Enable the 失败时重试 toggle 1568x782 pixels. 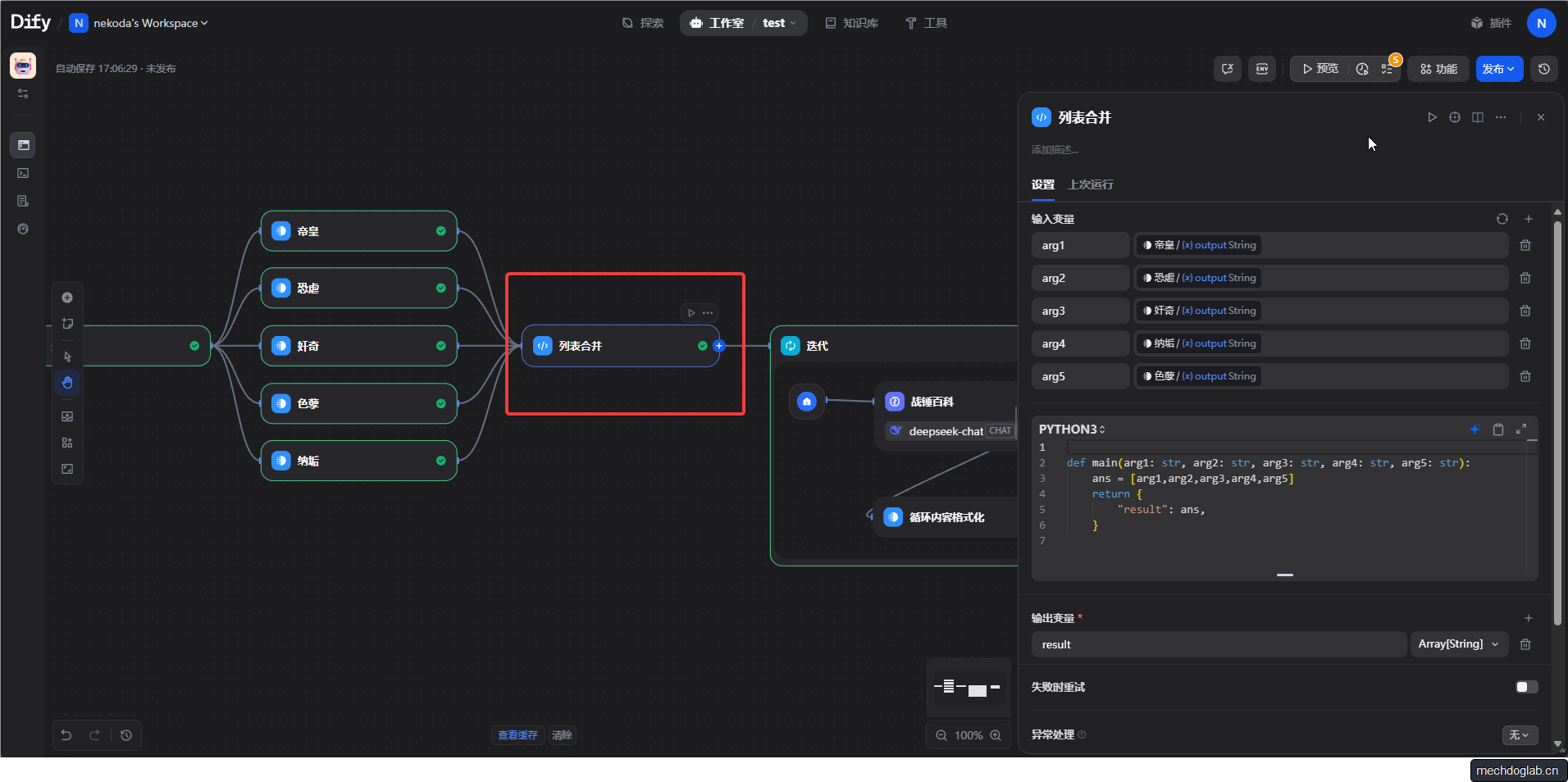[x=1526, y=687]
